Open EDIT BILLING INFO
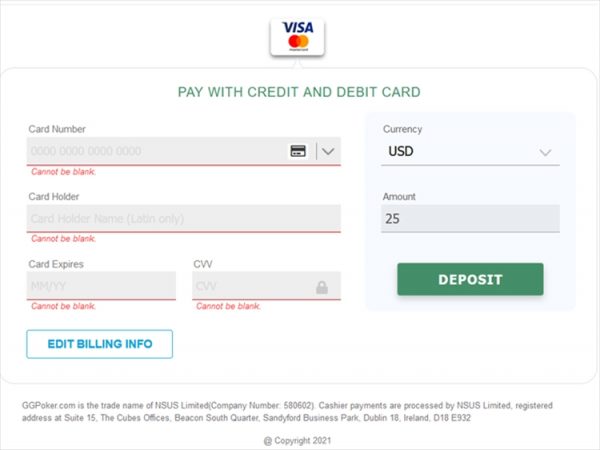Screen dimensions: 600x450 99,344
